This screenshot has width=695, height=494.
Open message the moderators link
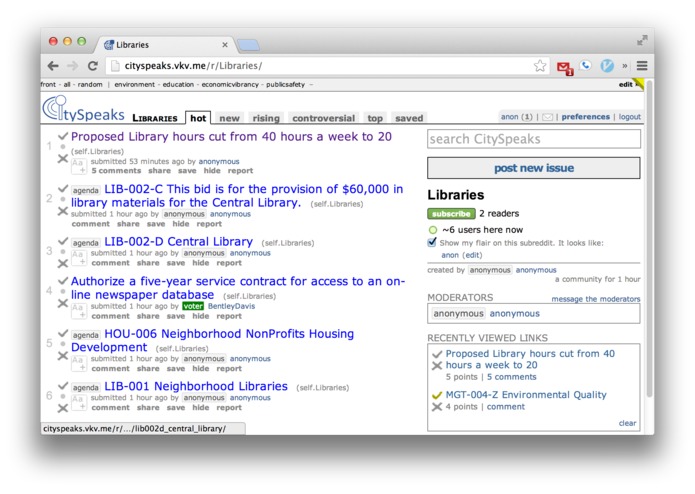point(596,299)
